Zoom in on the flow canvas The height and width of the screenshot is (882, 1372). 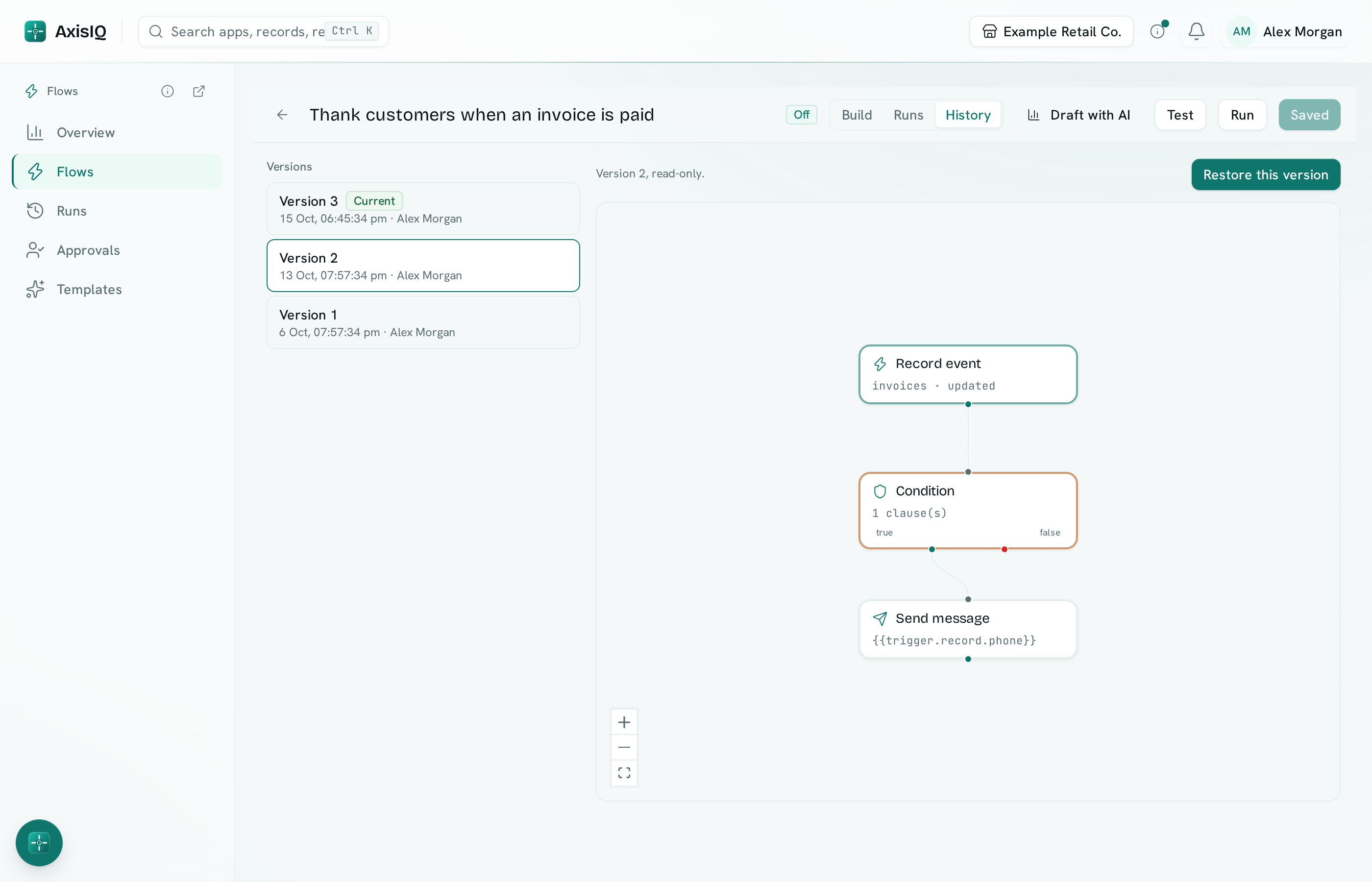point(624,722)
